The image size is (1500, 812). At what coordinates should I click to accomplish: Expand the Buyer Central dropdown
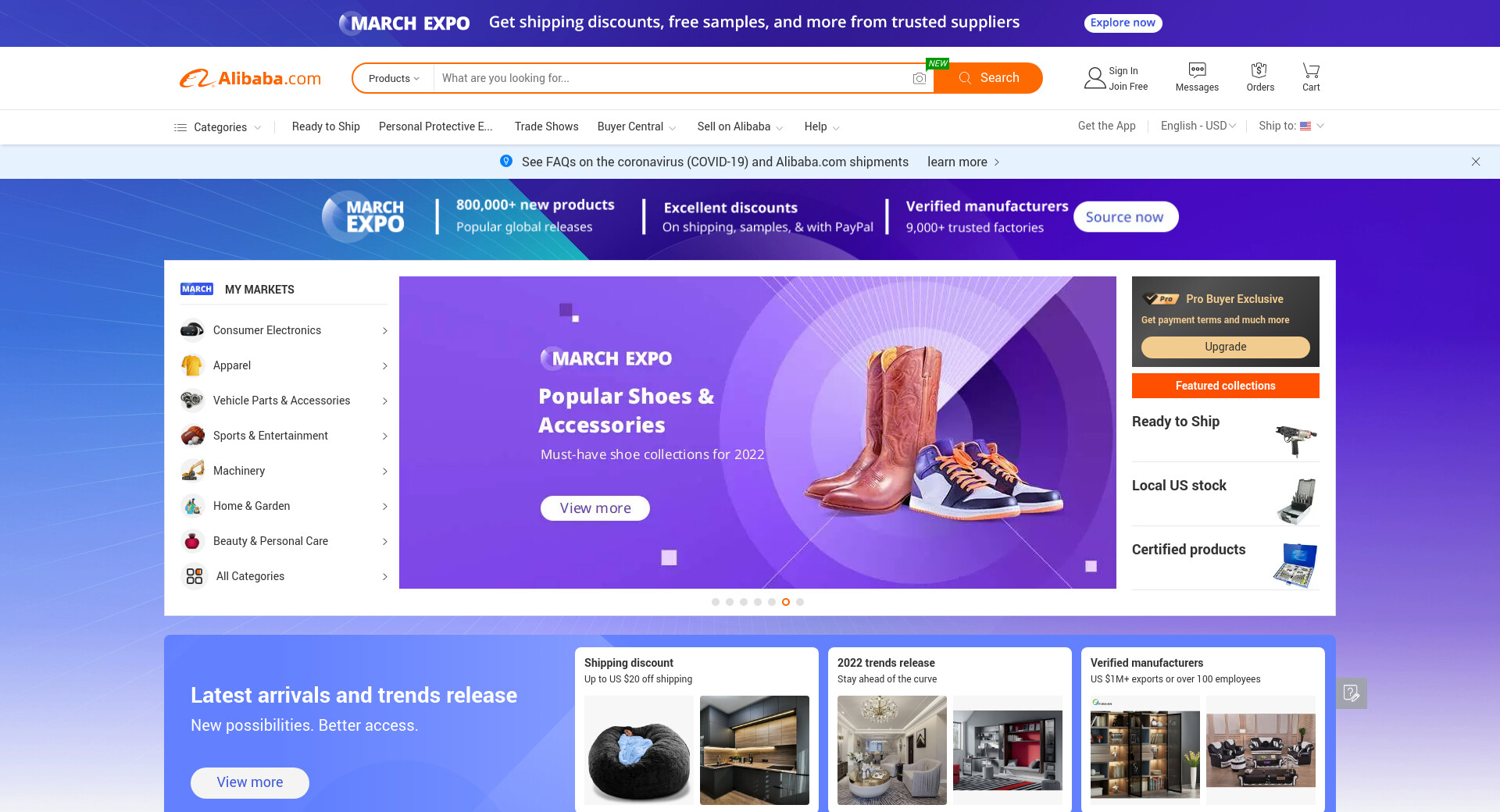coord(673,127)
